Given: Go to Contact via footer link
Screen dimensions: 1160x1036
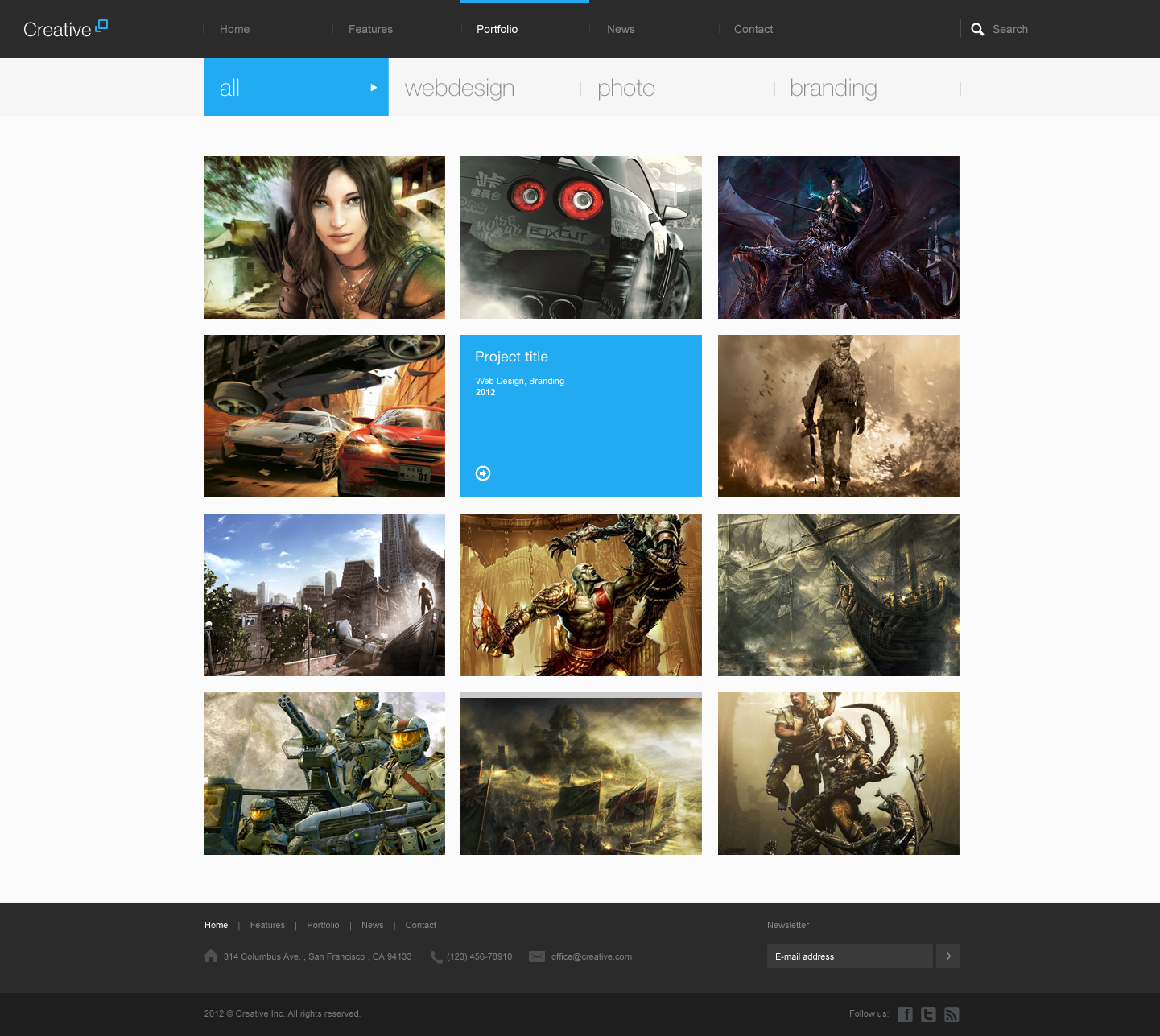Looking at the screenshot, I should point(421,925).
